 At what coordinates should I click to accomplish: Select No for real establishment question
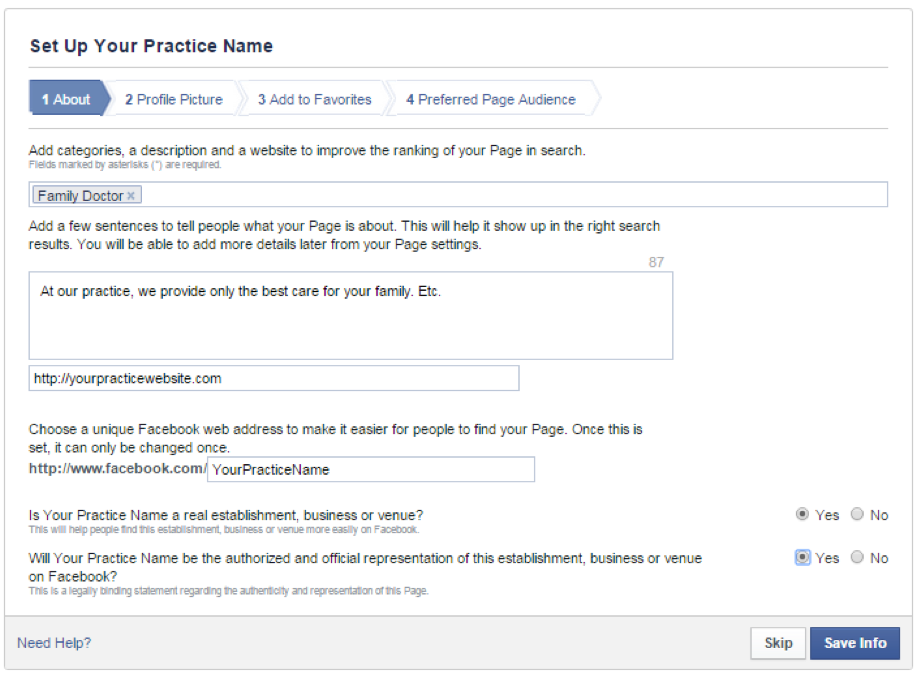tap(857, 514)
